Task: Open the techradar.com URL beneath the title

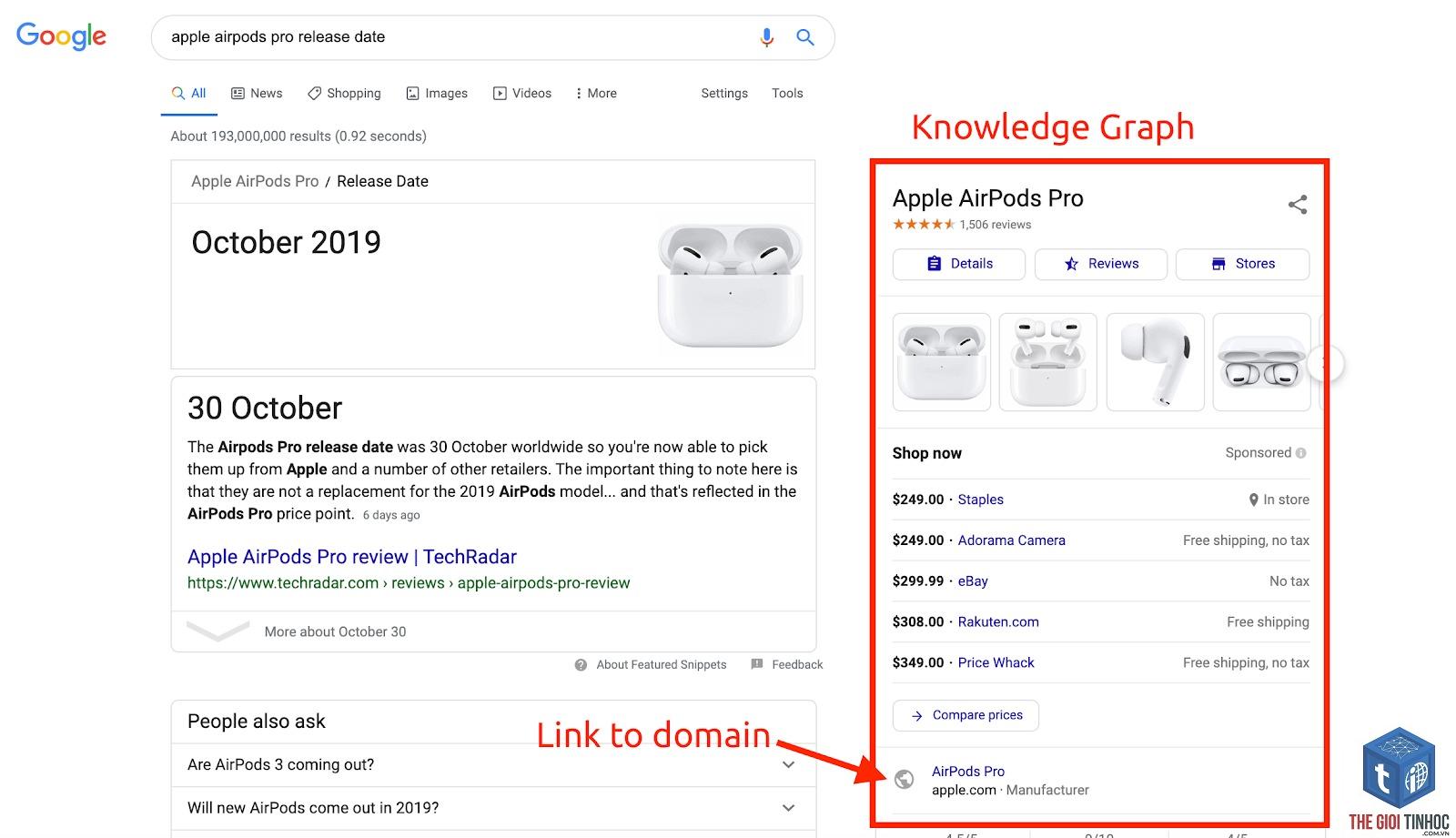Action: click(x=409, y=583)
